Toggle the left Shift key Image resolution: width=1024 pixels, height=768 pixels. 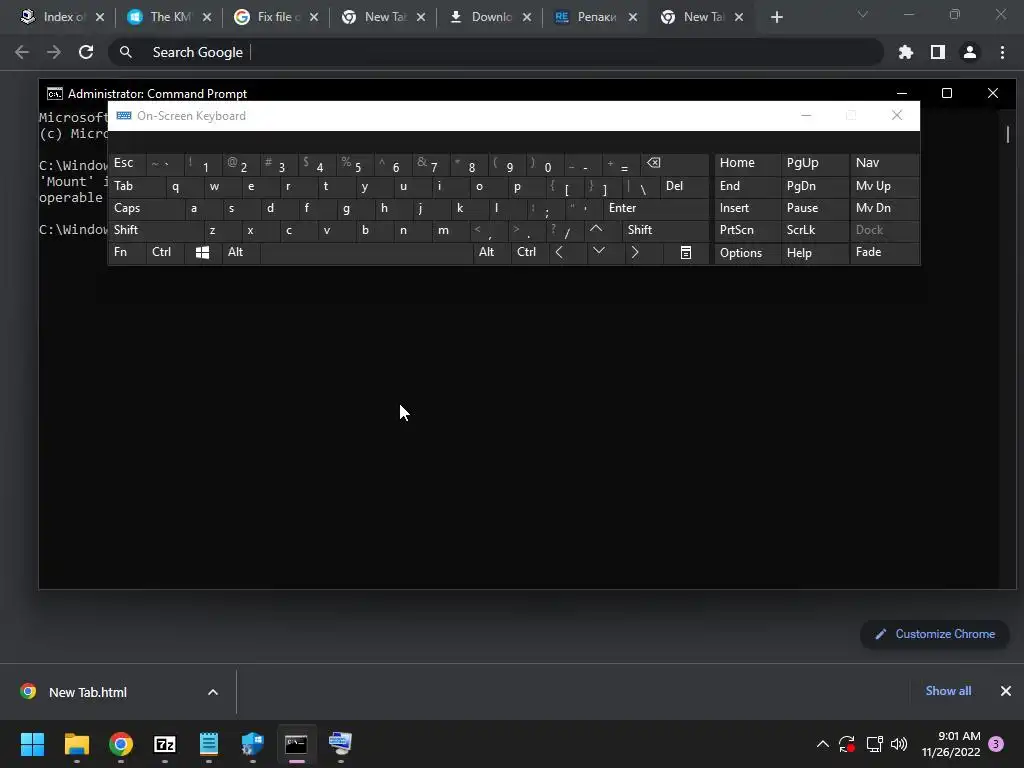point(156,230)
